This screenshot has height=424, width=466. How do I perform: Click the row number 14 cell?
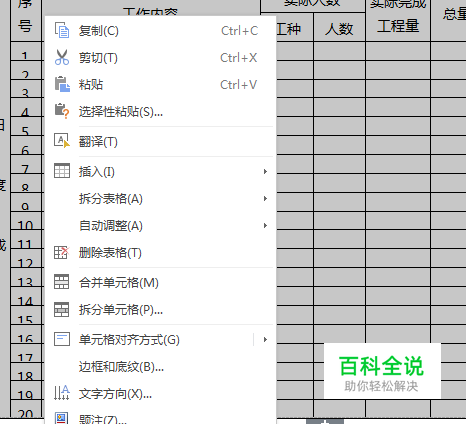25,297
